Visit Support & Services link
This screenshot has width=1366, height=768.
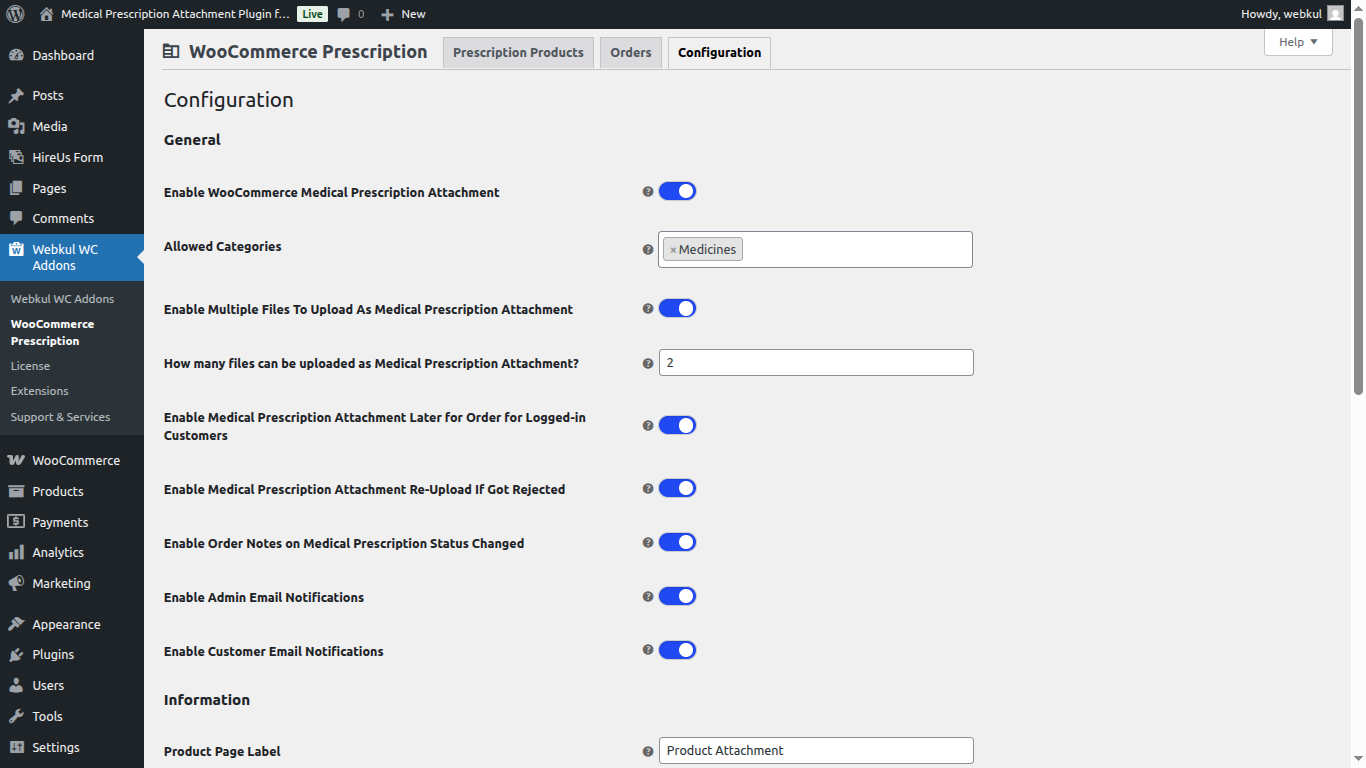click(60, 417)
